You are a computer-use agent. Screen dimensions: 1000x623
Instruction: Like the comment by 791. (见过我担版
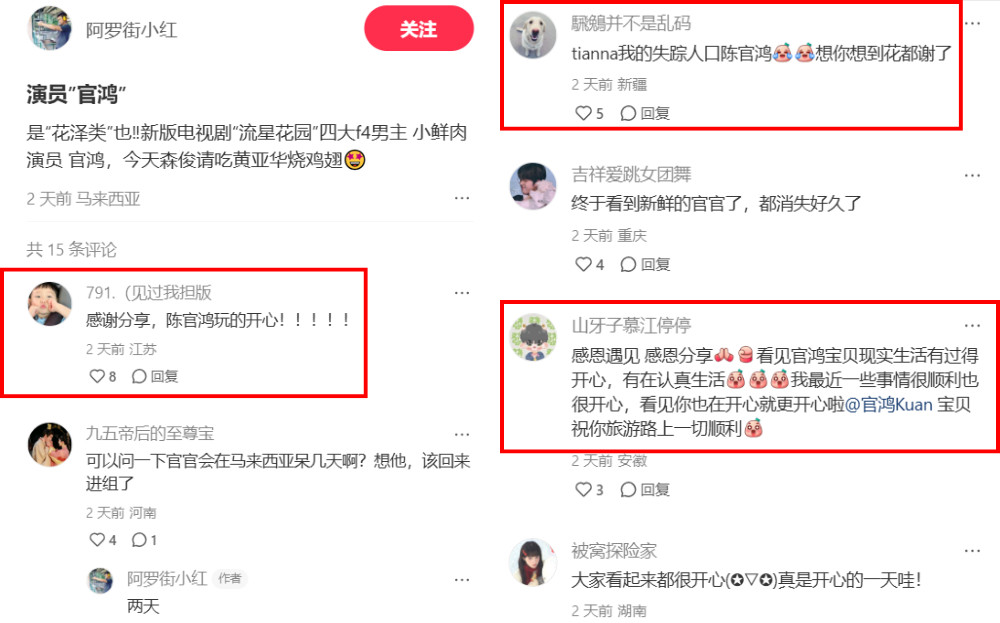[x=103, y=376]
